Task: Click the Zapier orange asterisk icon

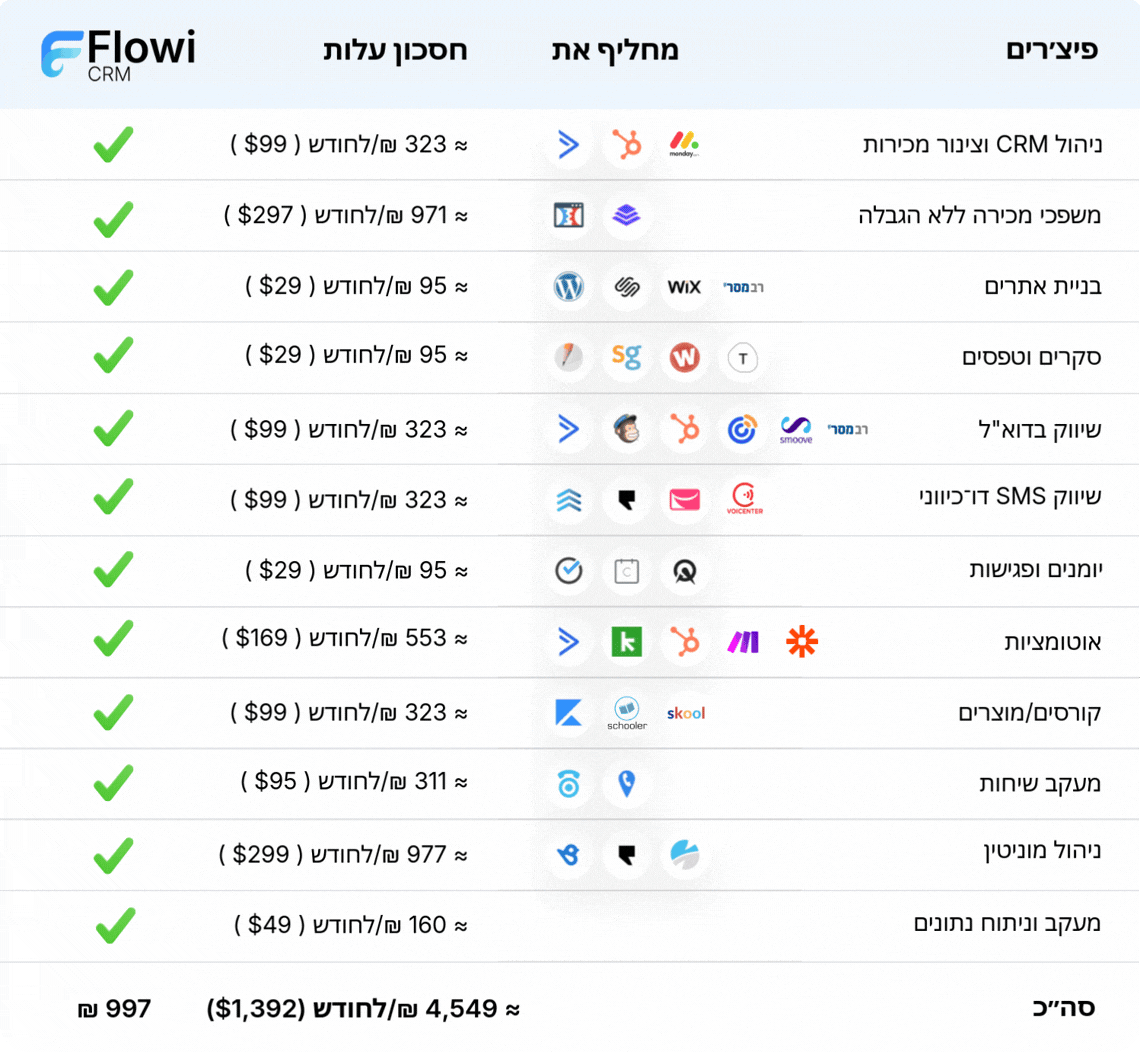Action: (801, 642)
